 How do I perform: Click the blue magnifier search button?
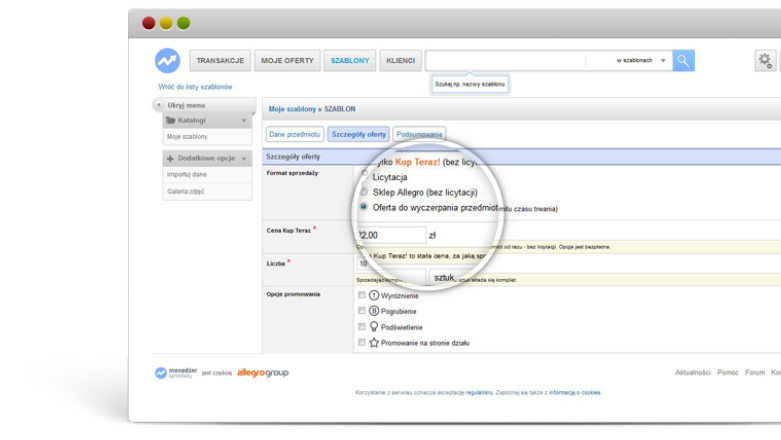coord(683,61)
